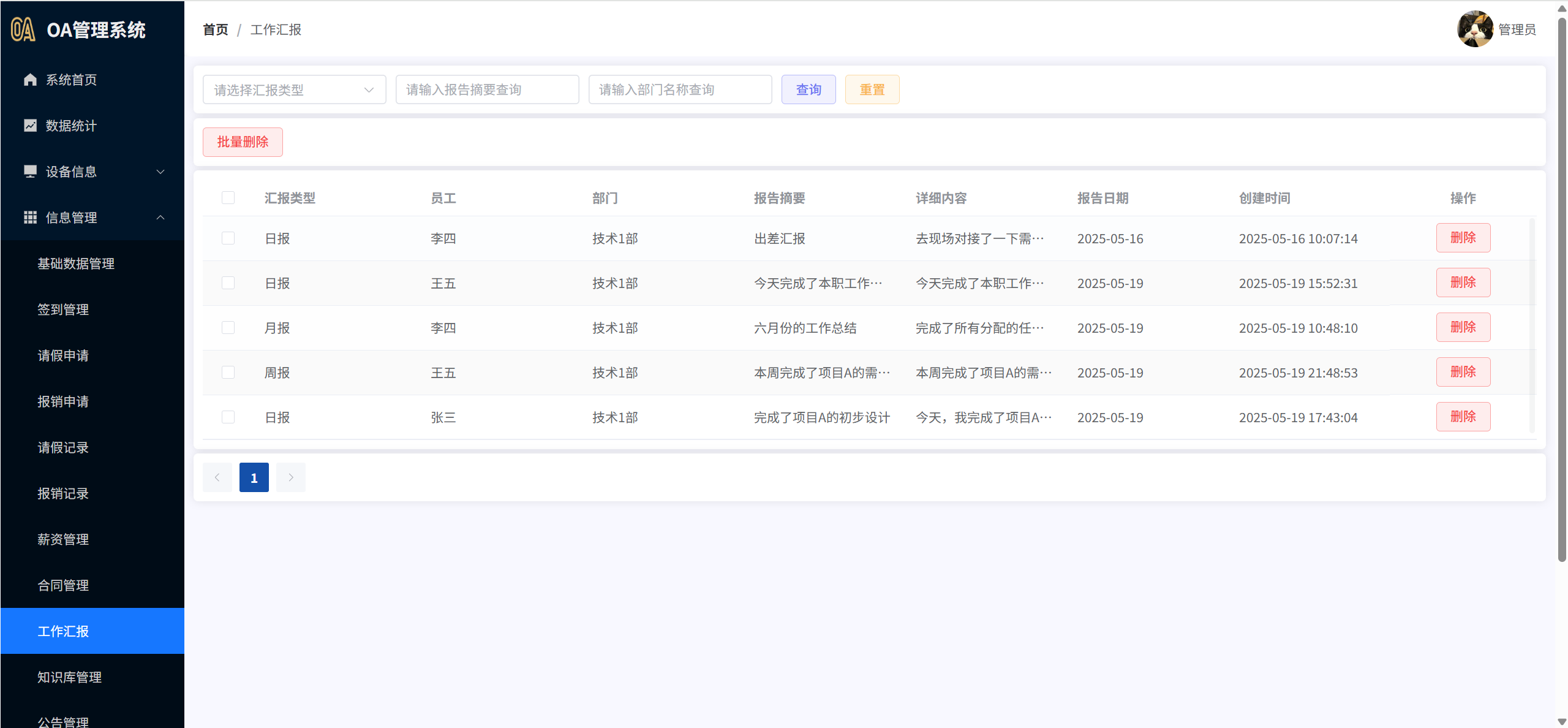Expand the 设备信息 submenu chevron
The width and height of the screenshot is (1568, 728).
point(160,172)
